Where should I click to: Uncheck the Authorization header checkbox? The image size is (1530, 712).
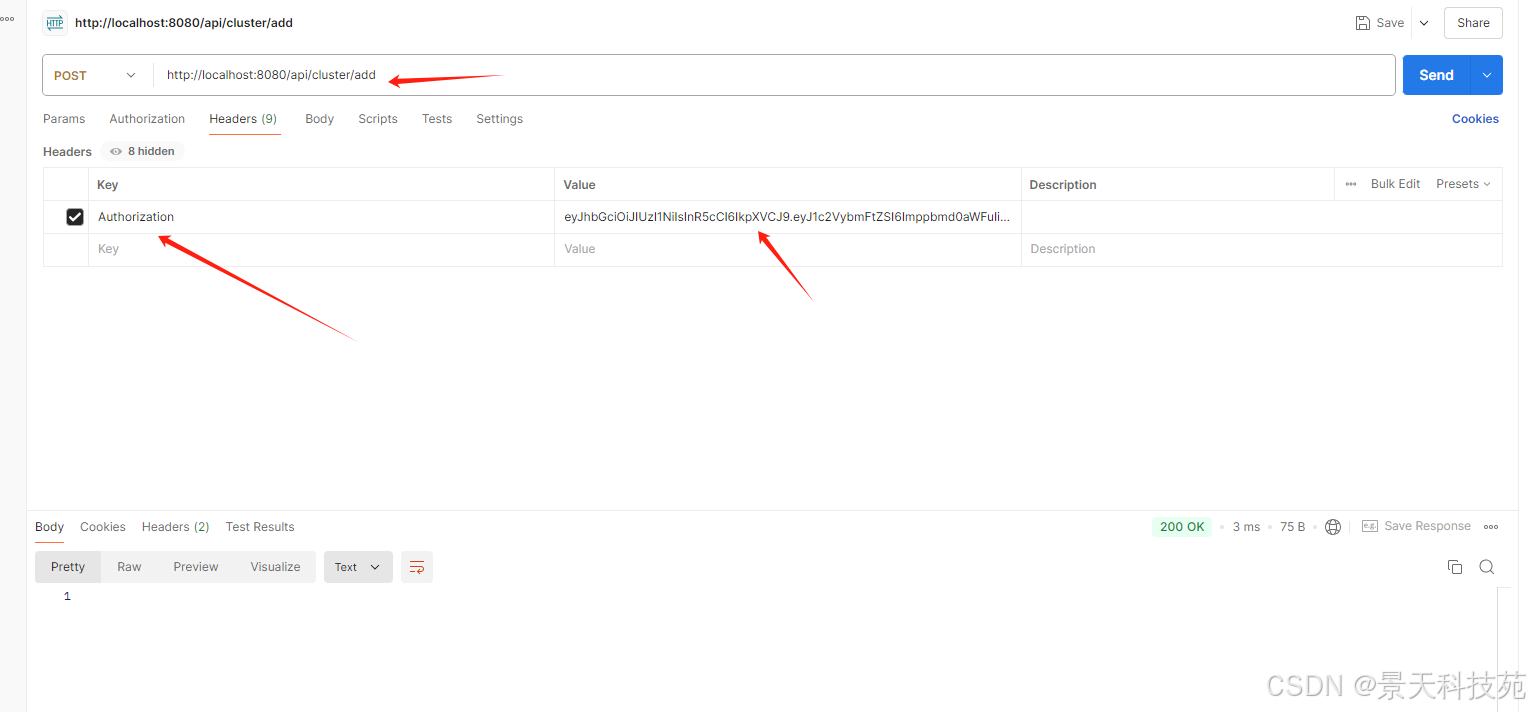[x=74, y=217]
